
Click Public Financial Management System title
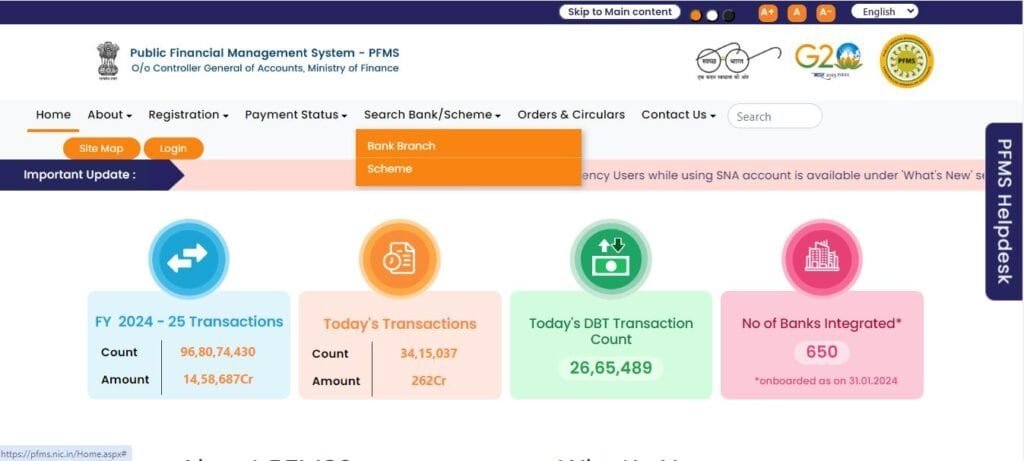tap(264, 53)
